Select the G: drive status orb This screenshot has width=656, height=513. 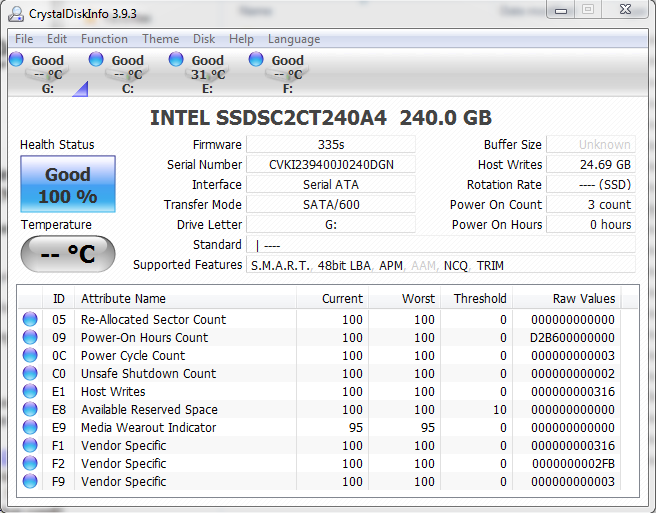click(x=16, y=60)
